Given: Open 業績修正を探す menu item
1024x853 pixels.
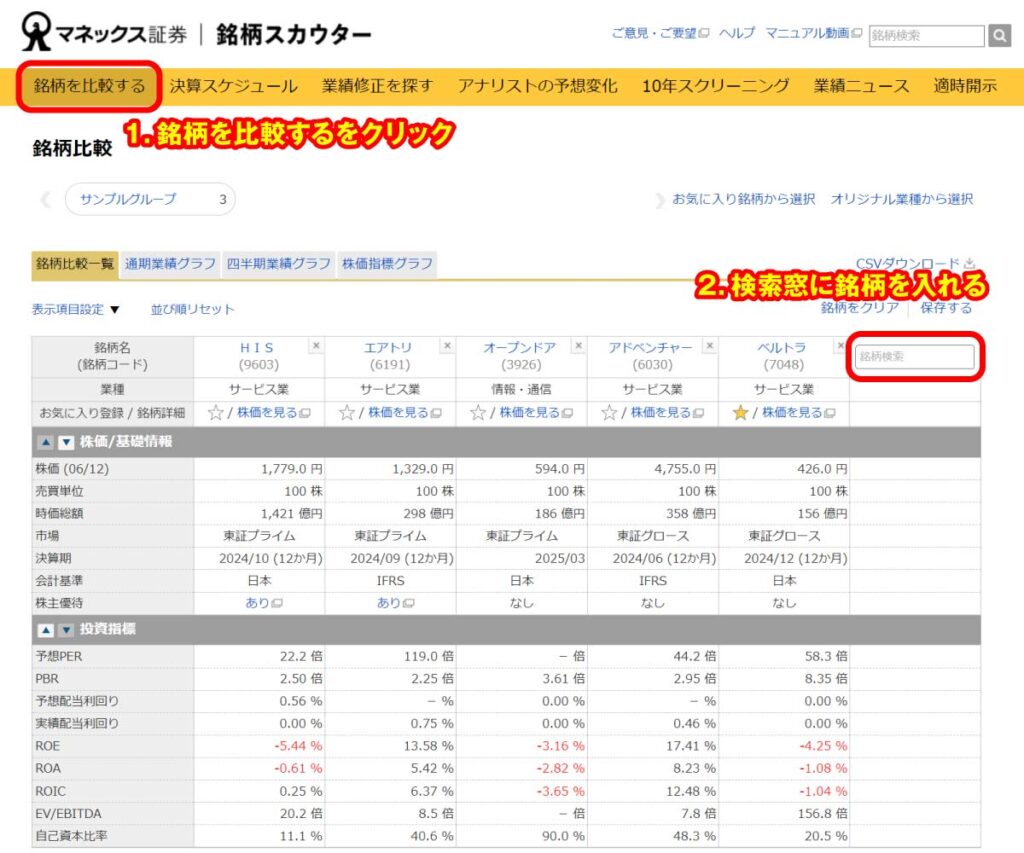Looking at the screenshot, I should click(377, 86).
